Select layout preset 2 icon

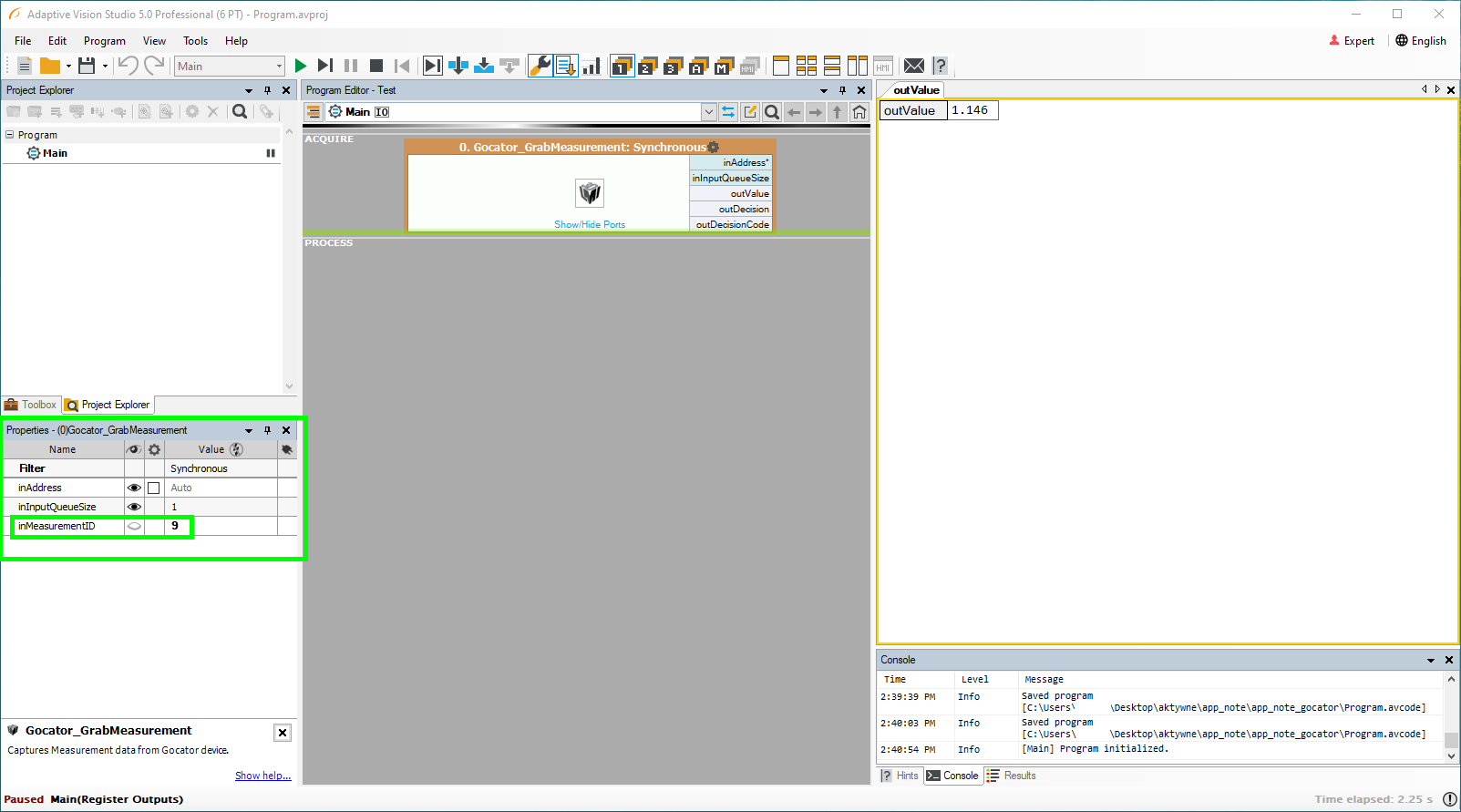tap(647, 66)
